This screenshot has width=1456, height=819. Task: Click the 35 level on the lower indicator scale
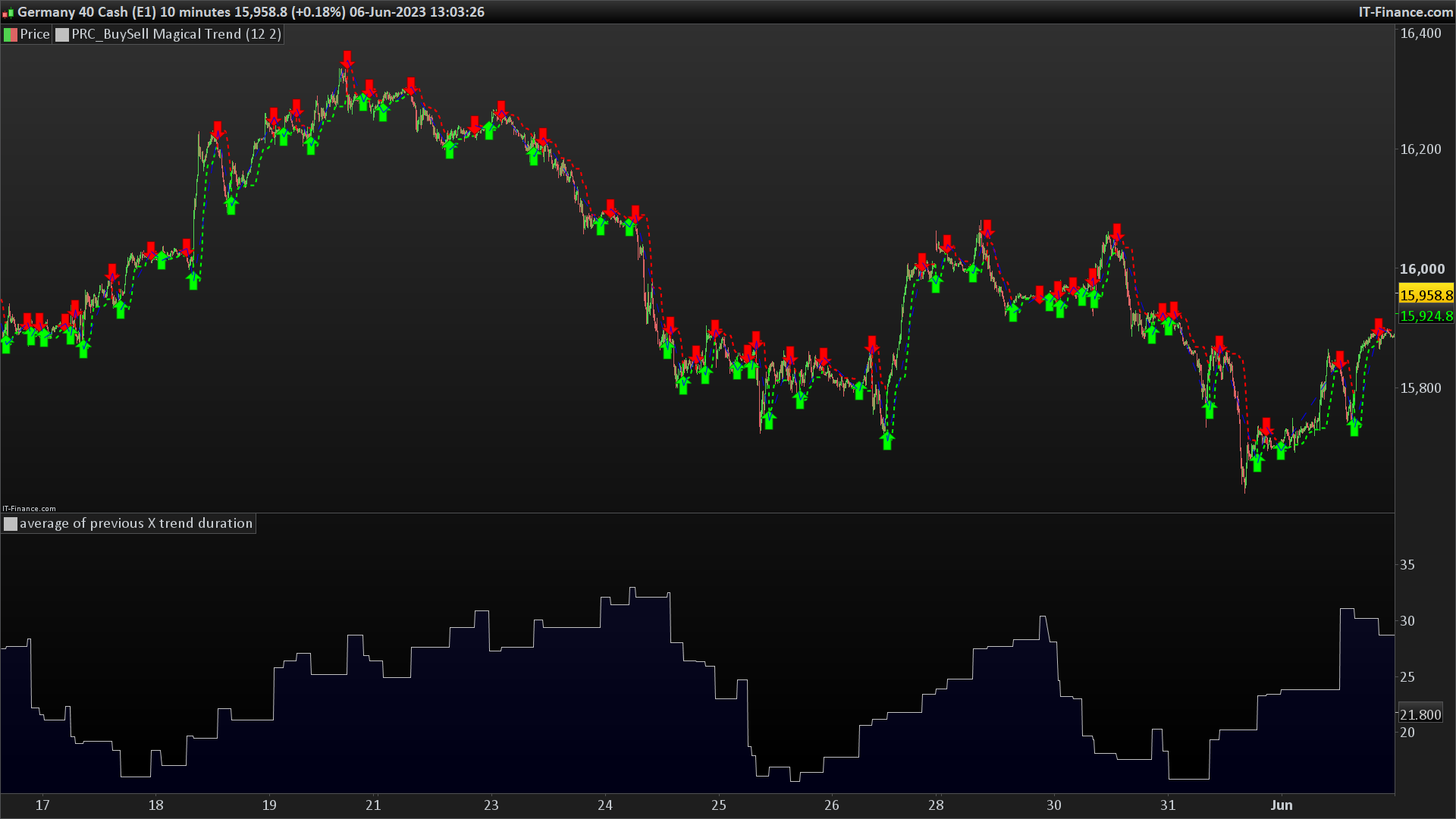[x=1407, y=565]
